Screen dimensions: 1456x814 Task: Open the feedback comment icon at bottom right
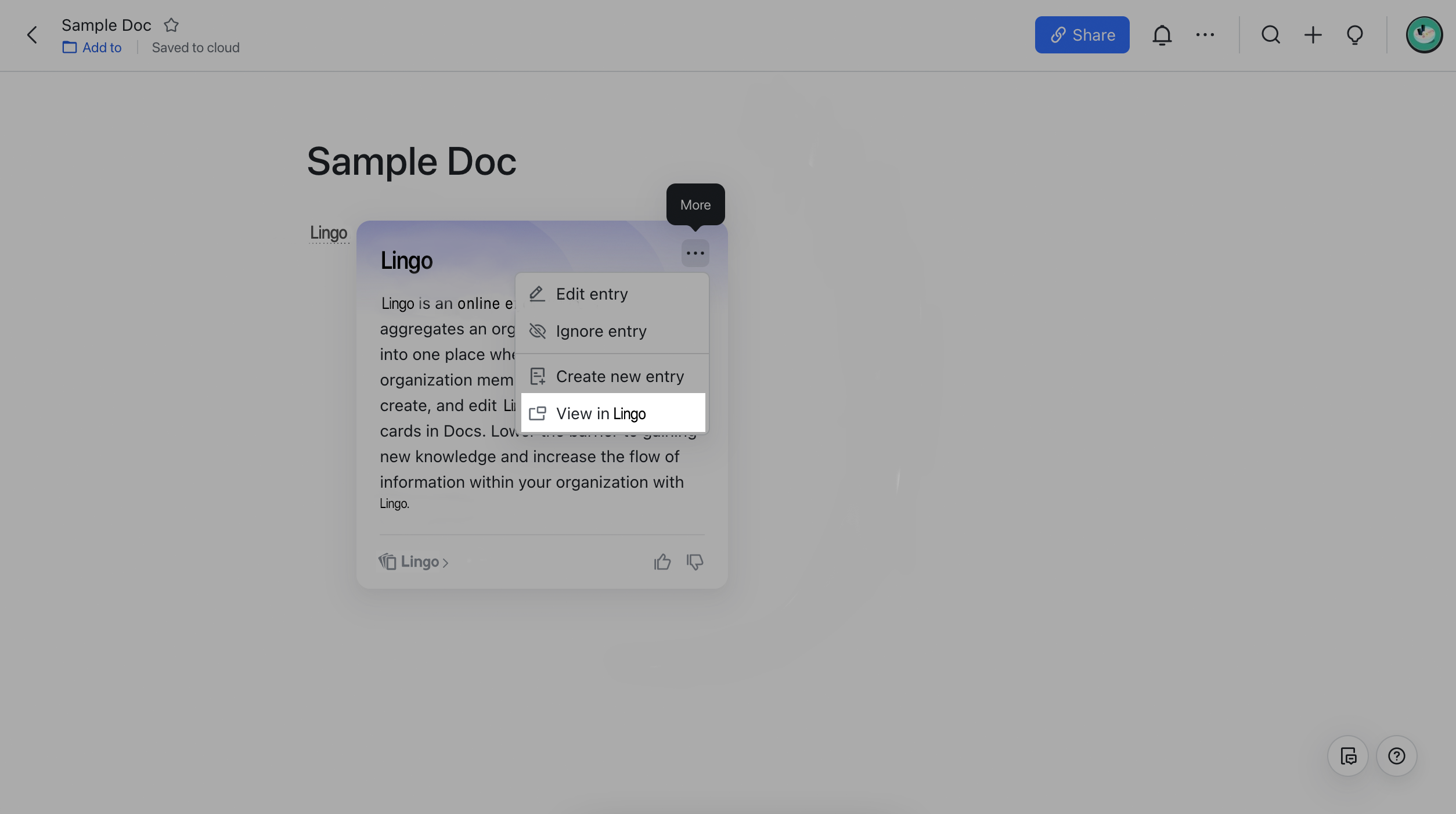click(1348, 755)
